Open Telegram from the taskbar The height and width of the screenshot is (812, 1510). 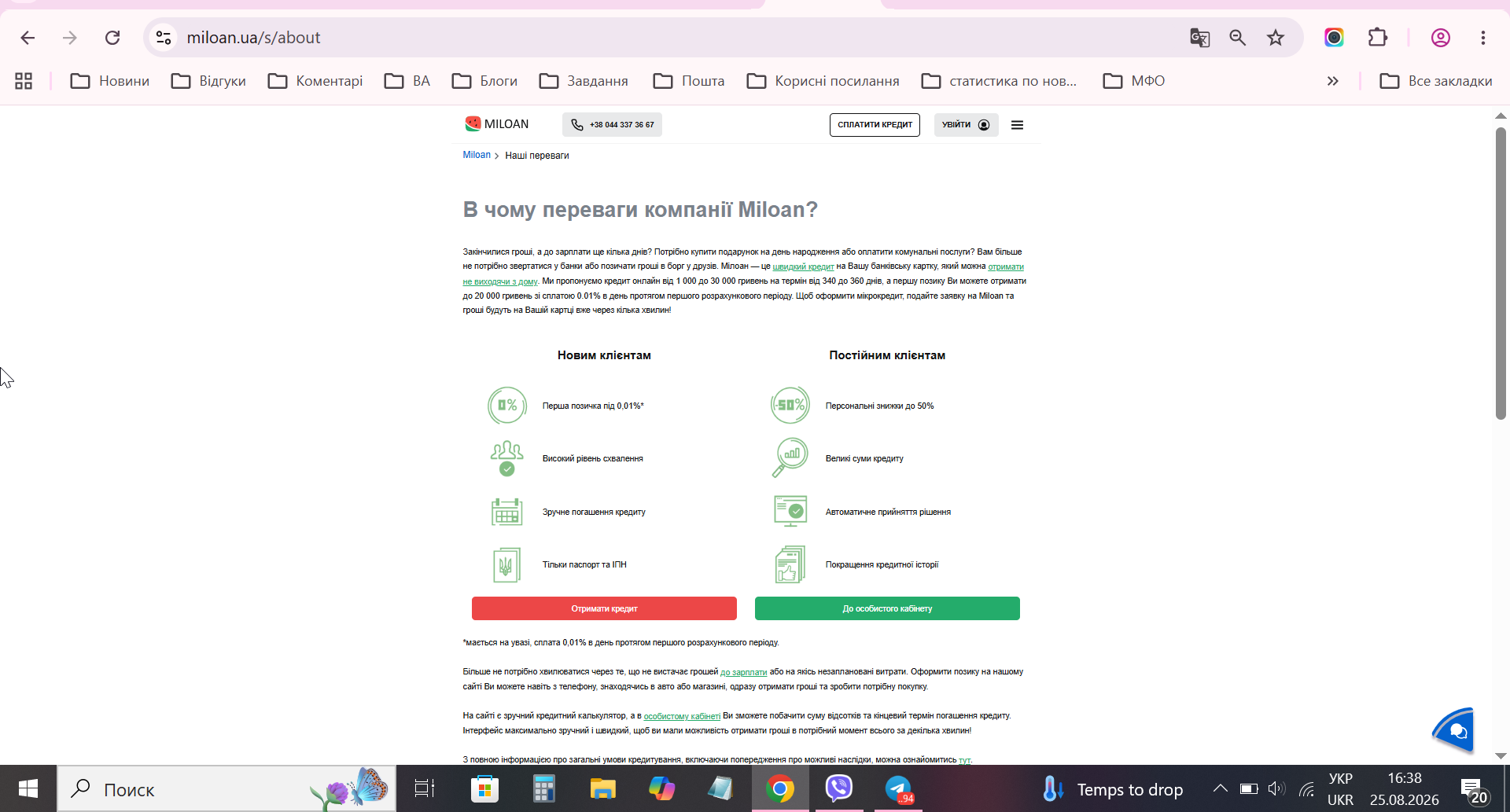click(x=898, y=788)
